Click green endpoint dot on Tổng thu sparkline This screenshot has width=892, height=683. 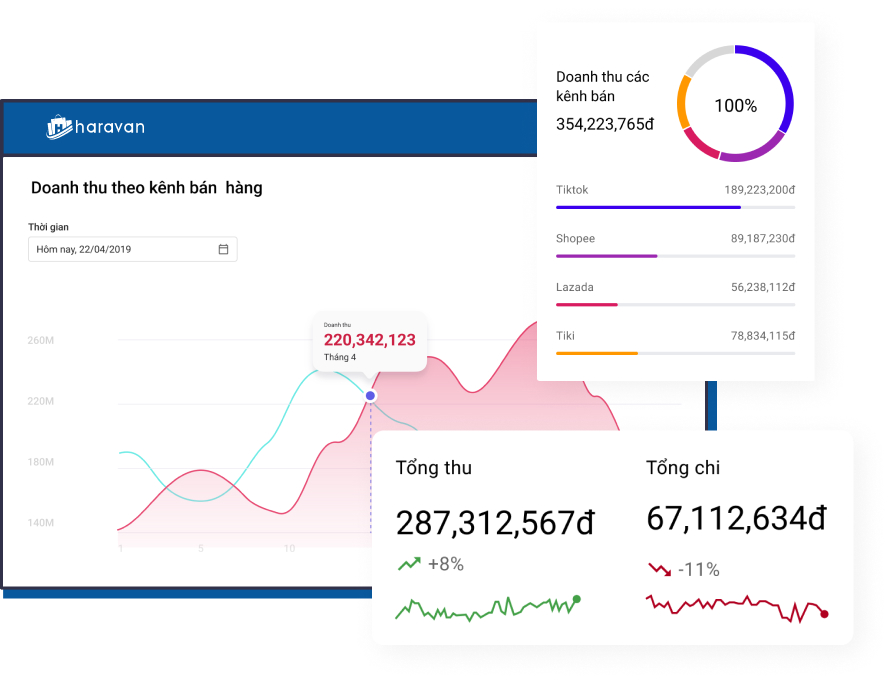[x=576, y=600]
